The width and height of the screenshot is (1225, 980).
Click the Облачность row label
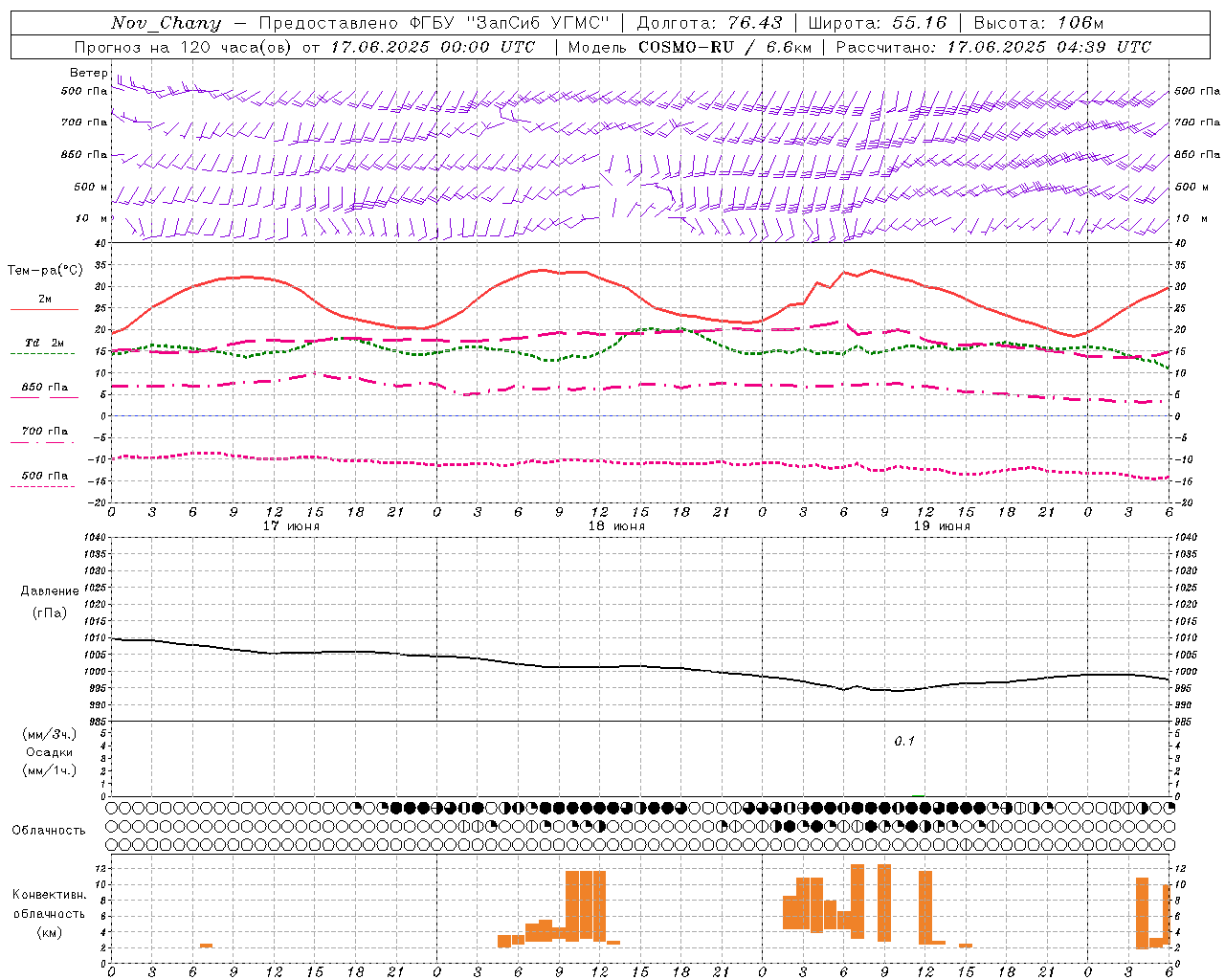pyautogui.click(x=49, y=831)
